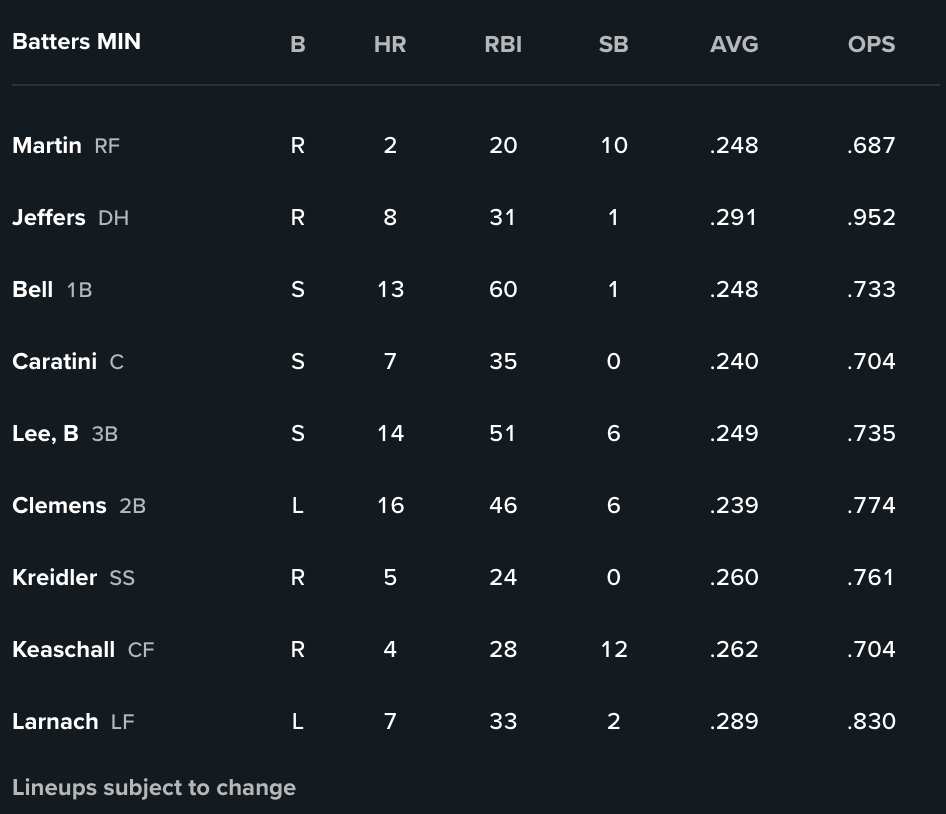This screenshot has width=946, height=814.
Task: Click Clemens' 16 home runs value
Action: (x=390, y=505)
